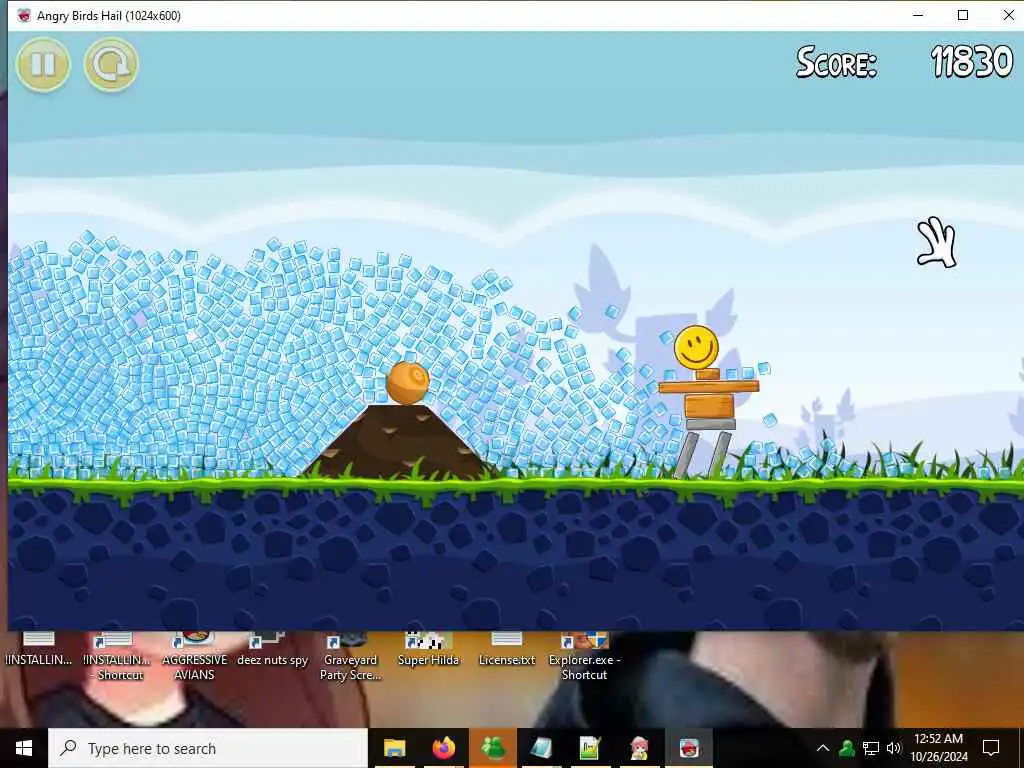1024x768 pixels.
Task: Open License.txt on the desktop
Action: (x=507, y=650)
